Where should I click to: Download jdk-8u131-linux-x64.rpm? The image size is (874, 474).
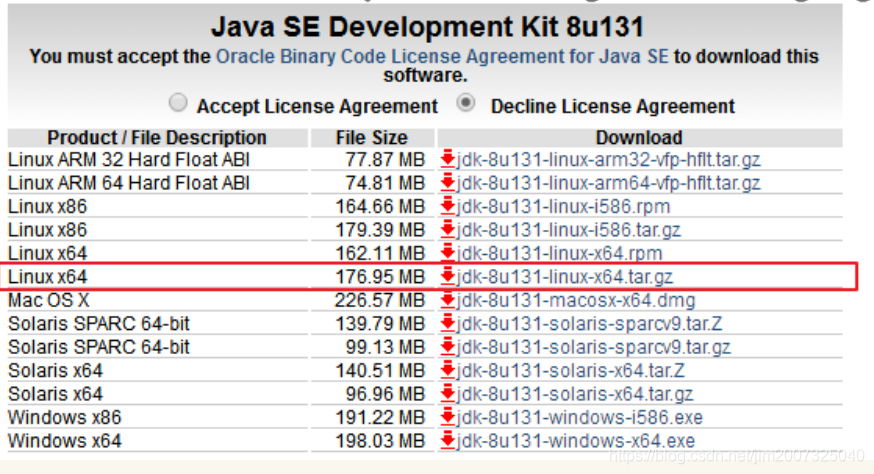click(x=559, y=254)
